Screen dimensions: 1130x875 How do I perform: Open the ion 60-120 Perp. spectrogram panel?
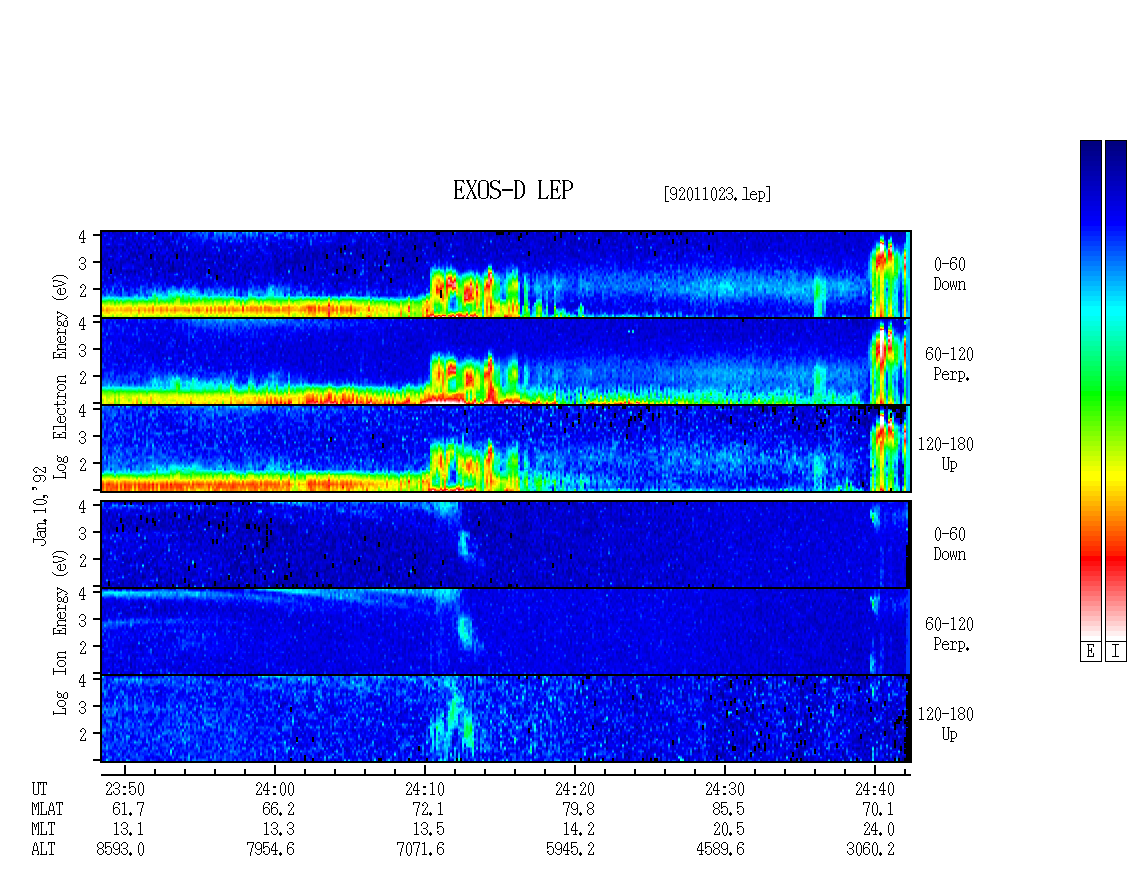(x=506, y=631)
